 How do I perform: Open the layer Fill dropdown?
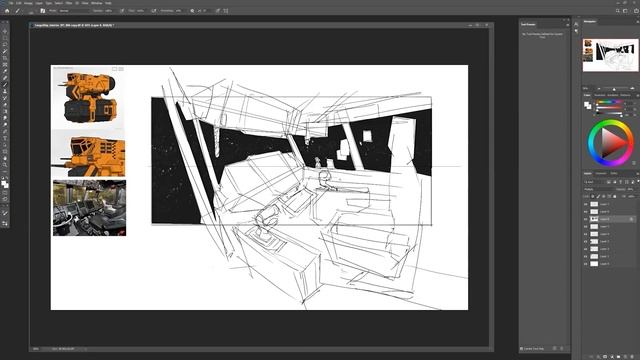[632, 196]
